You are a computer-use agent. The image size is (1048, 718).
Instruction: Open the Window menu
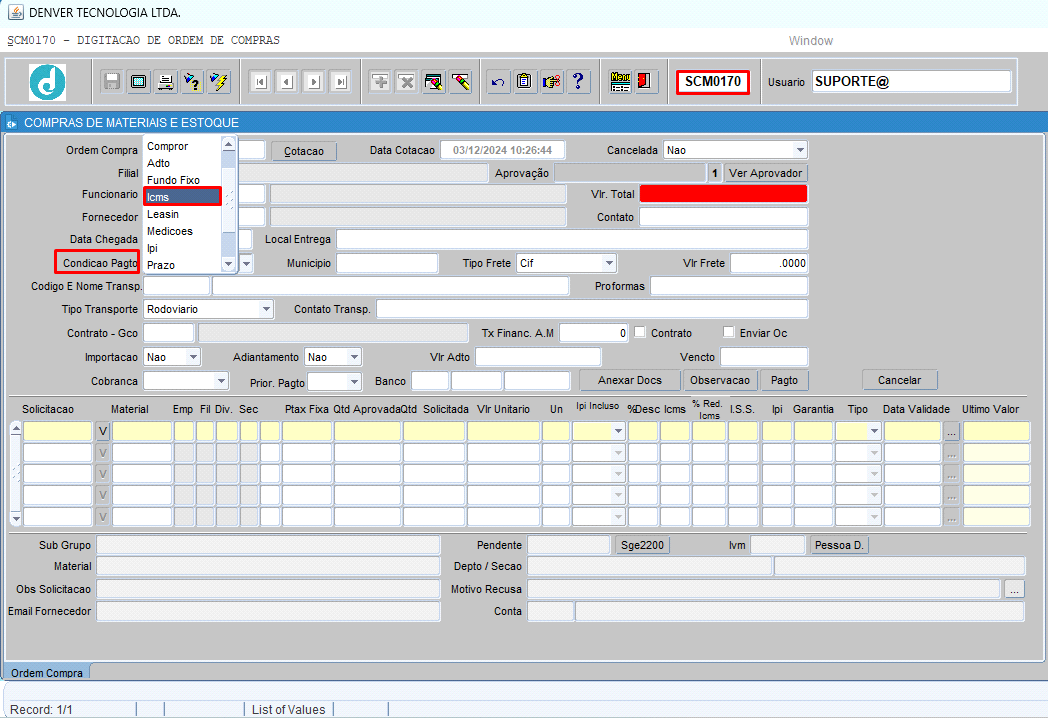pyautogui.click(x=810, y=41)
